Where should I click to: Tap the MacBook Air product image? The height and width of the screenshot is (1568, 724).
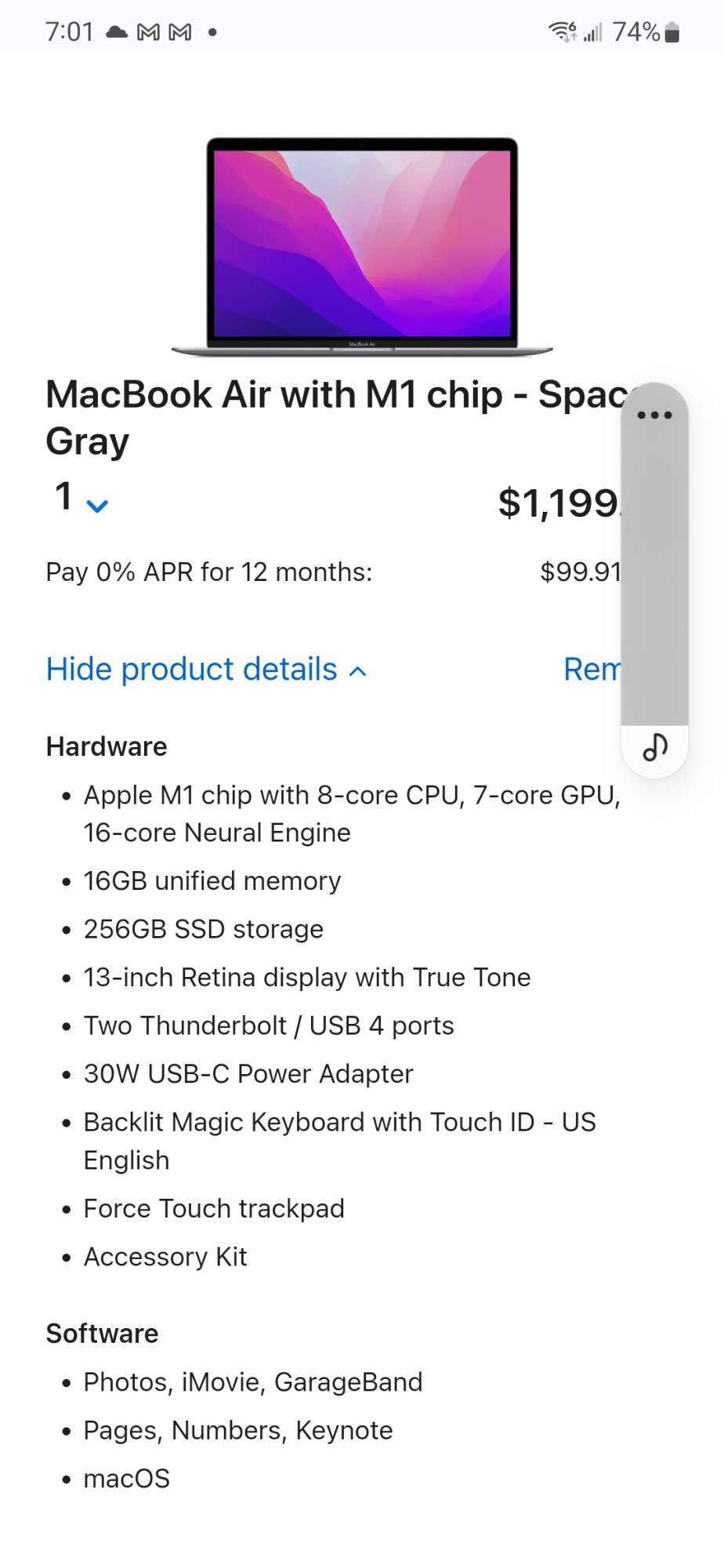362,247
